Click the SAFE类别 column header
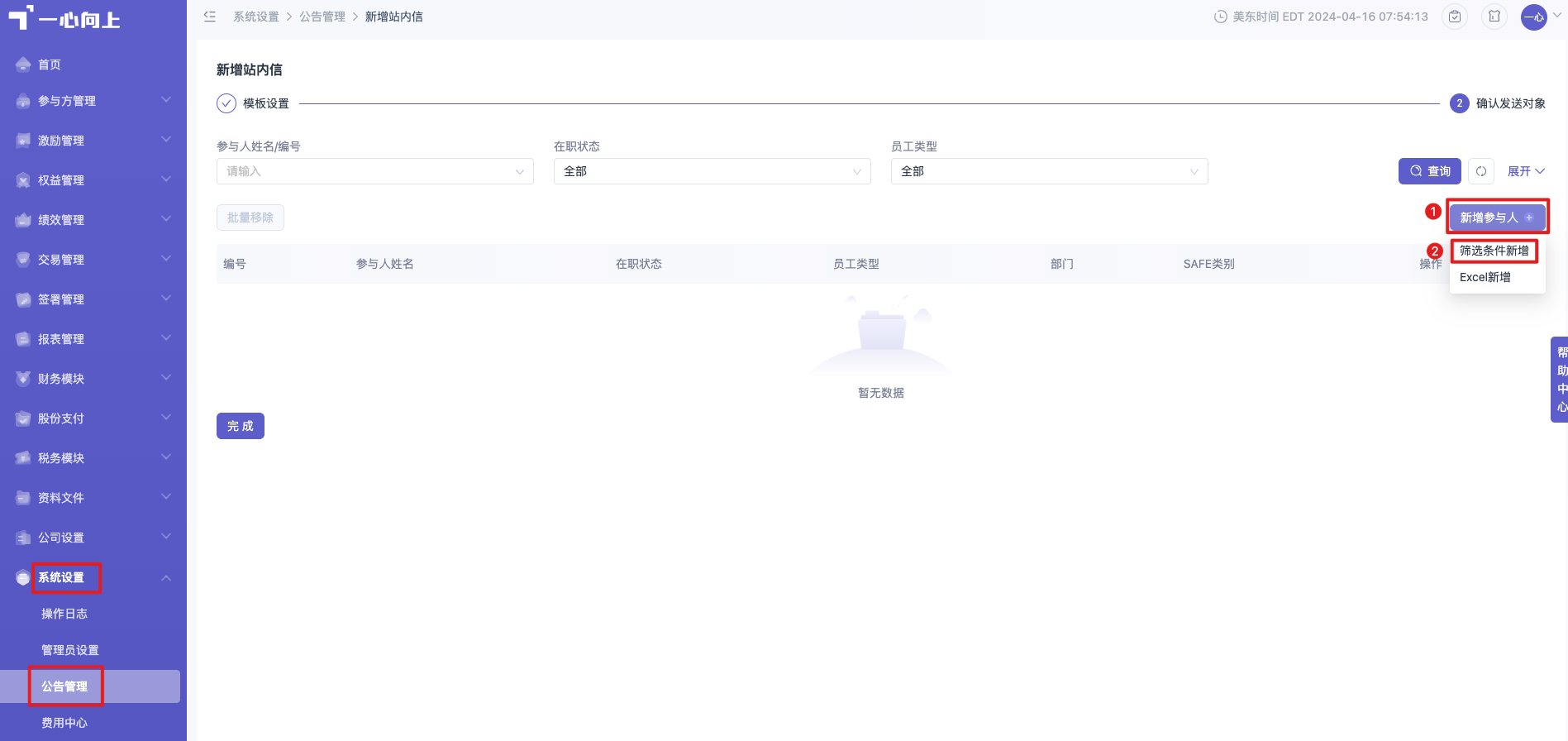 click(x=1209, y=264)
